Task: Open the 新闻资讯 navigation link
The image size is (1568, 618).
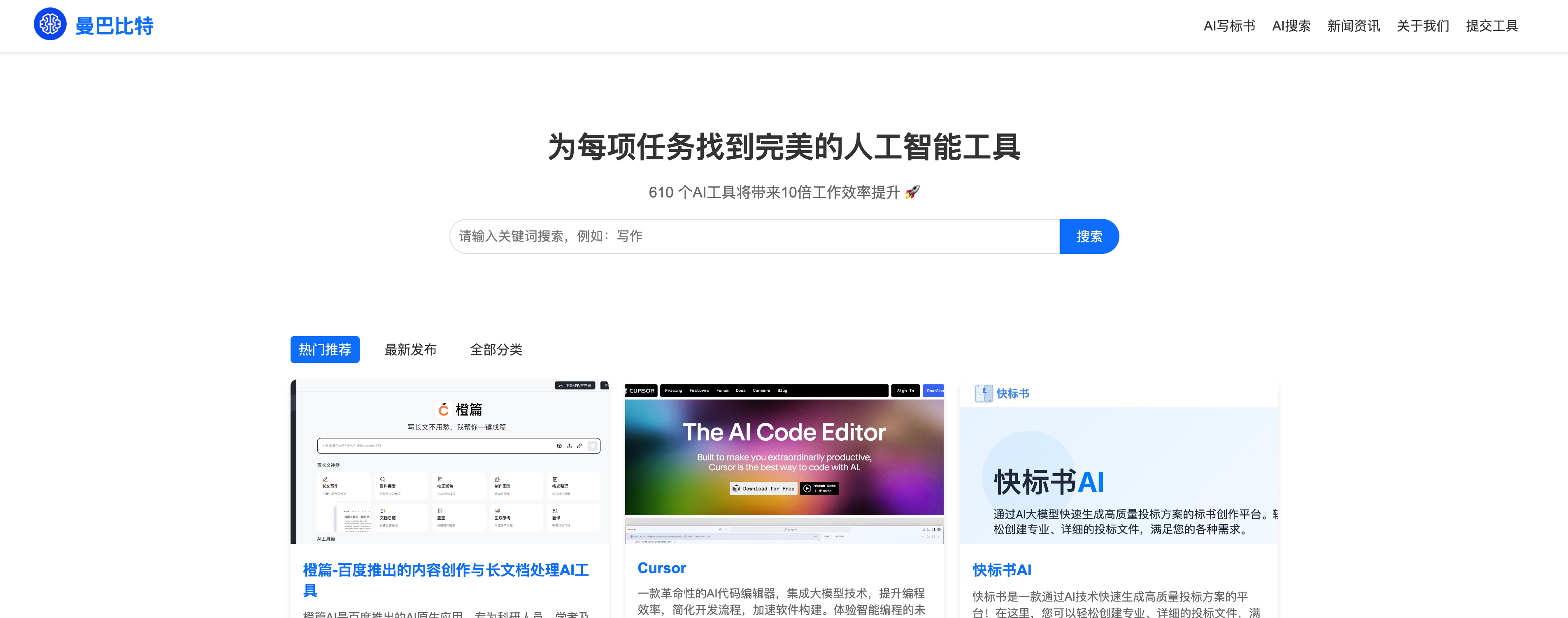Action: tap(1353, 26)
